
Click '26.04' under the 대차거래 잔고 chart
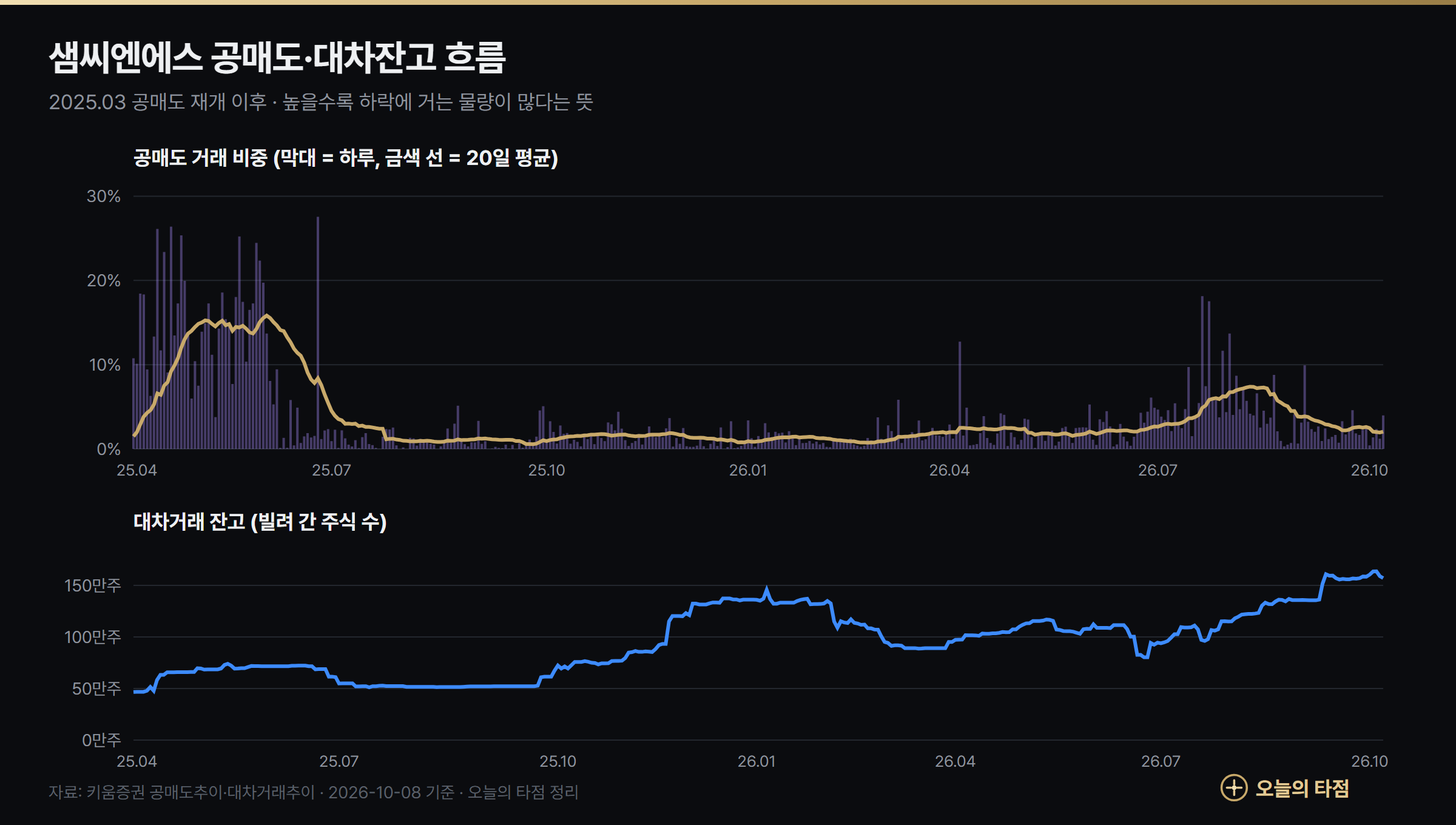click(955, 761)
